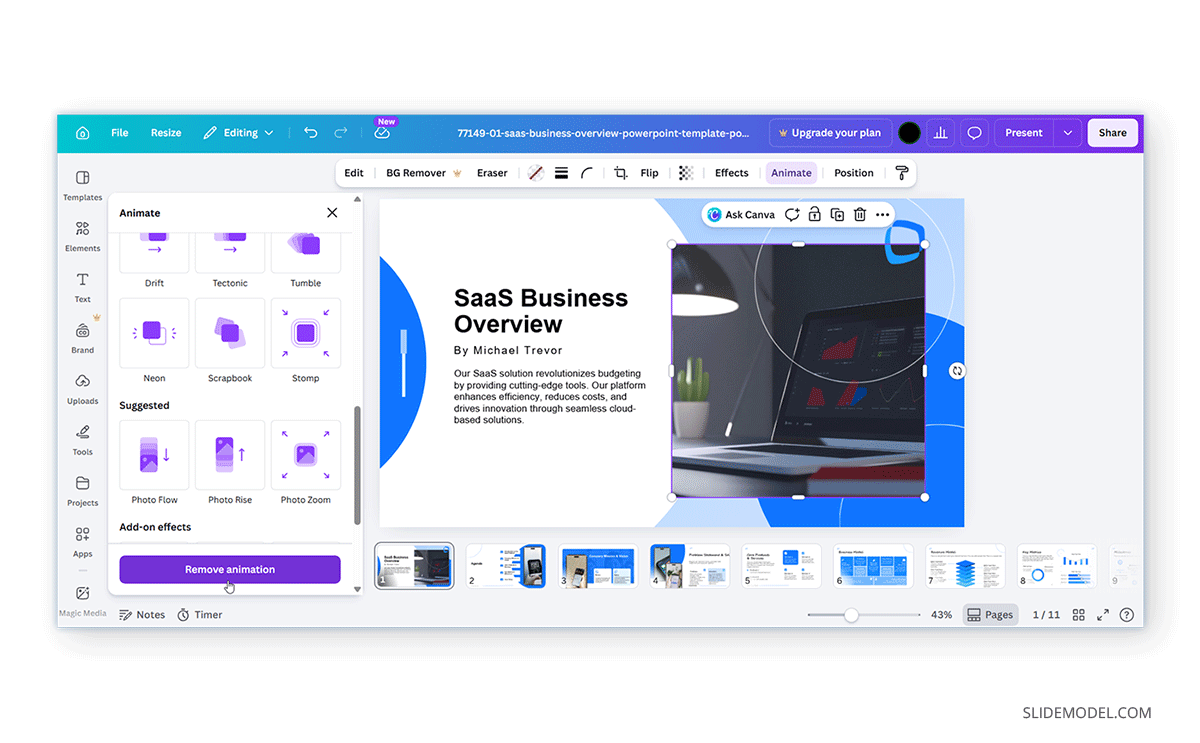
Task: Click the Animate toolbar button
Action: click(791, 173)
